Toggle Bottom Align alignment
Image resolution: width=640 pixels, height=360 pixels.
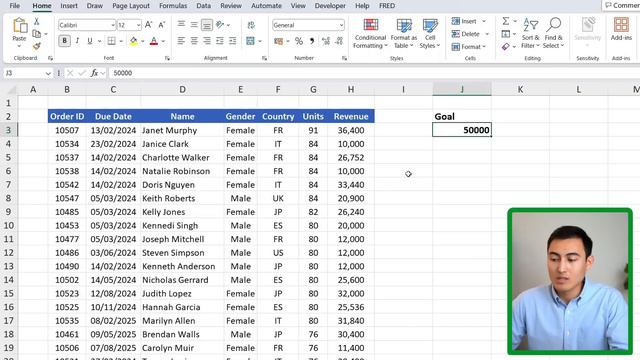point(207,25)
